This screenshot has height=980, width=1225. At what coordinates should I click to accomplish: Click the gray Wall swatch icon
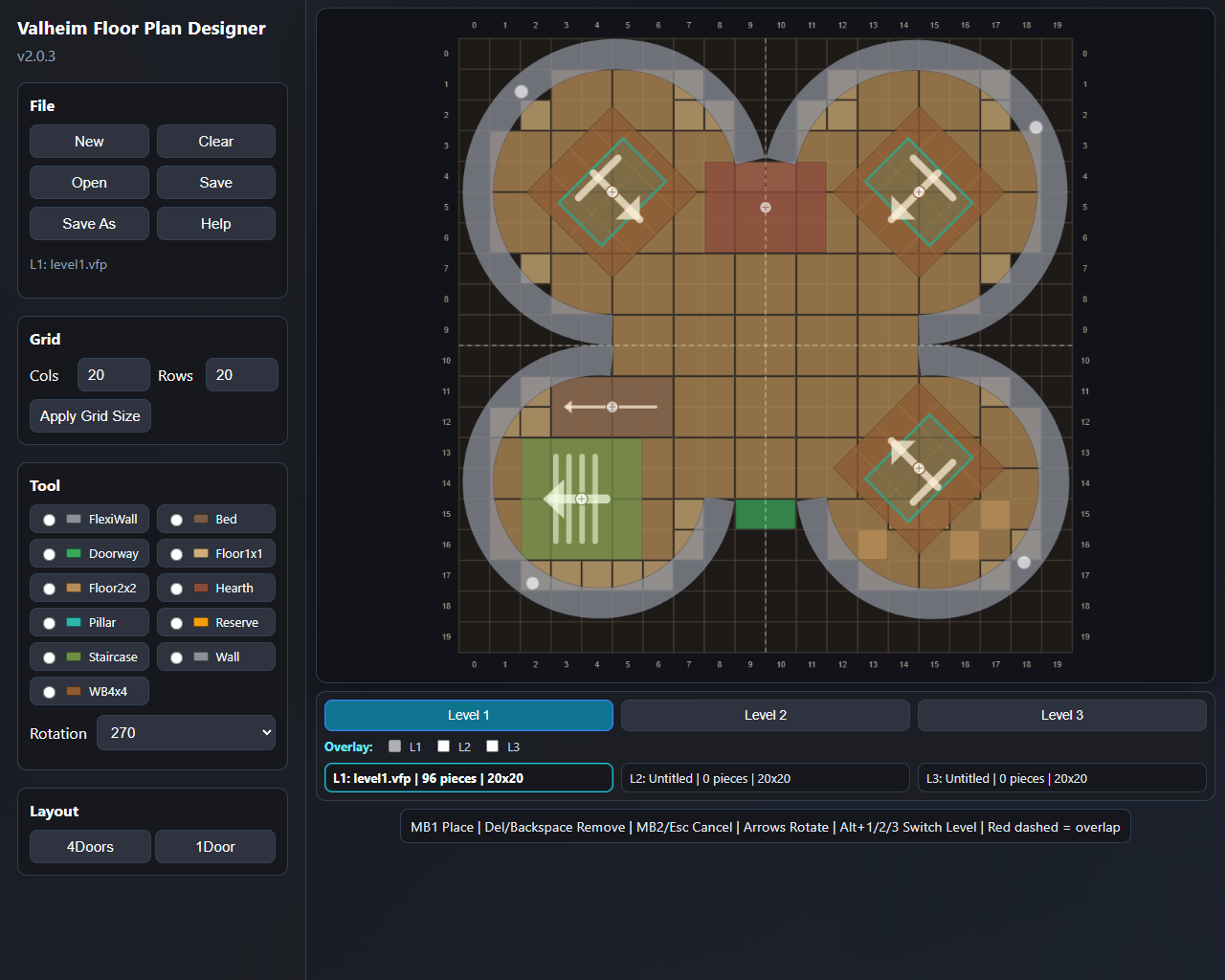point(201,657)
